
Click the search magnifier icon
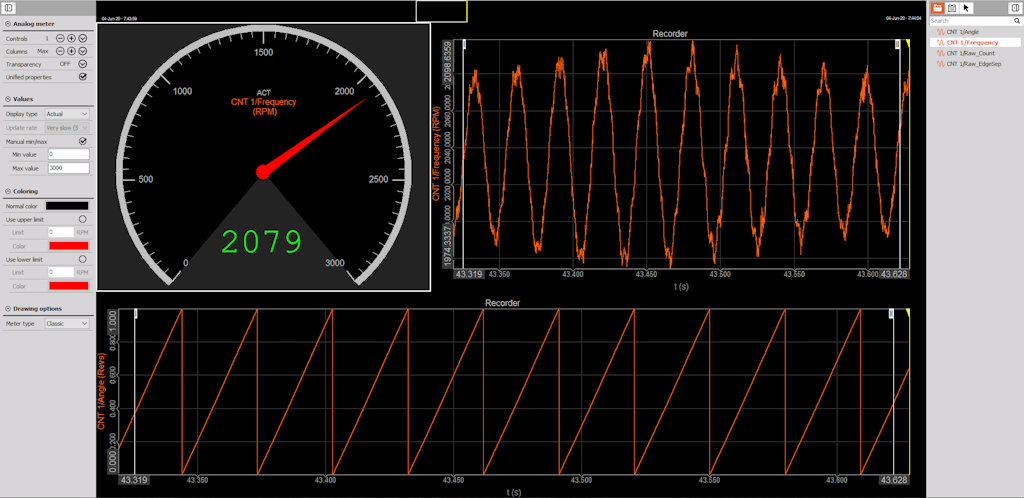[1016, 21]
